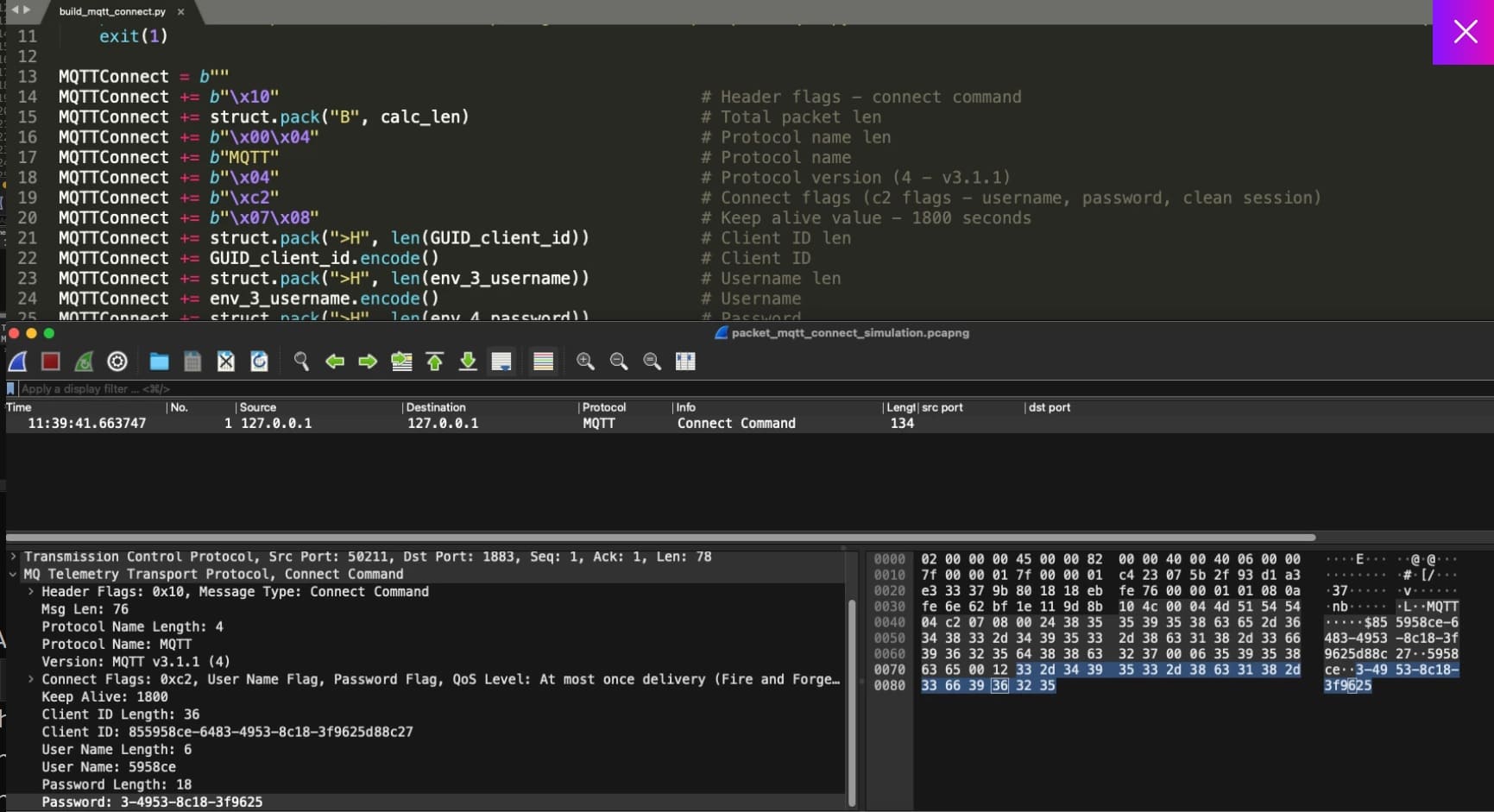Select User Name Length: 6 field

pos(117,750)
